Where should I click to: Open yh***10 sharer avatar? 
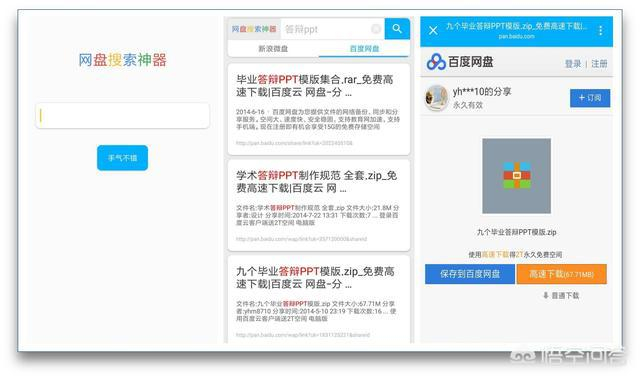click(x=436, y=98)
